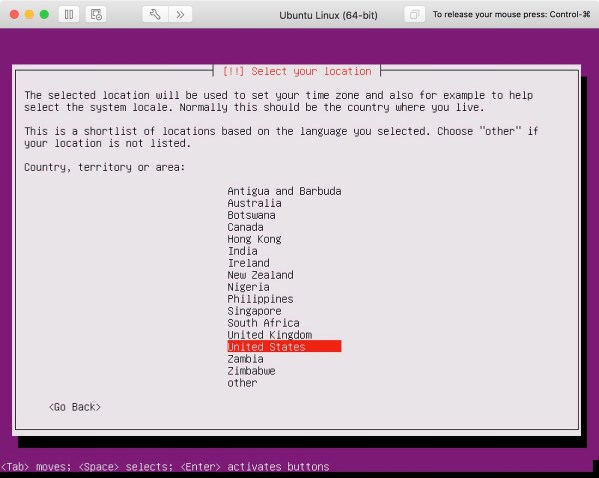The image size is (599, 478).
Task: Choose Zambia from list
Action: (245, 359)
